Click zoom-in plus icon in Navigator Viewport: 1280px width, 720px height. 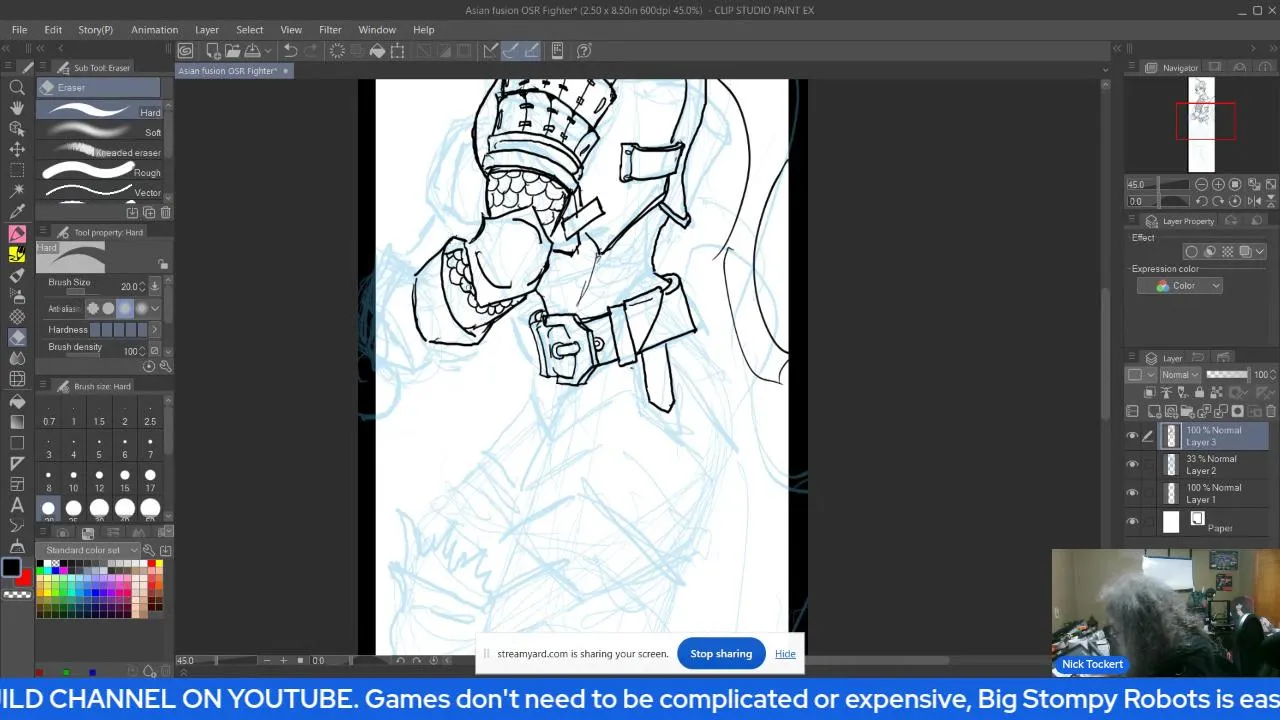[1218, 184]
